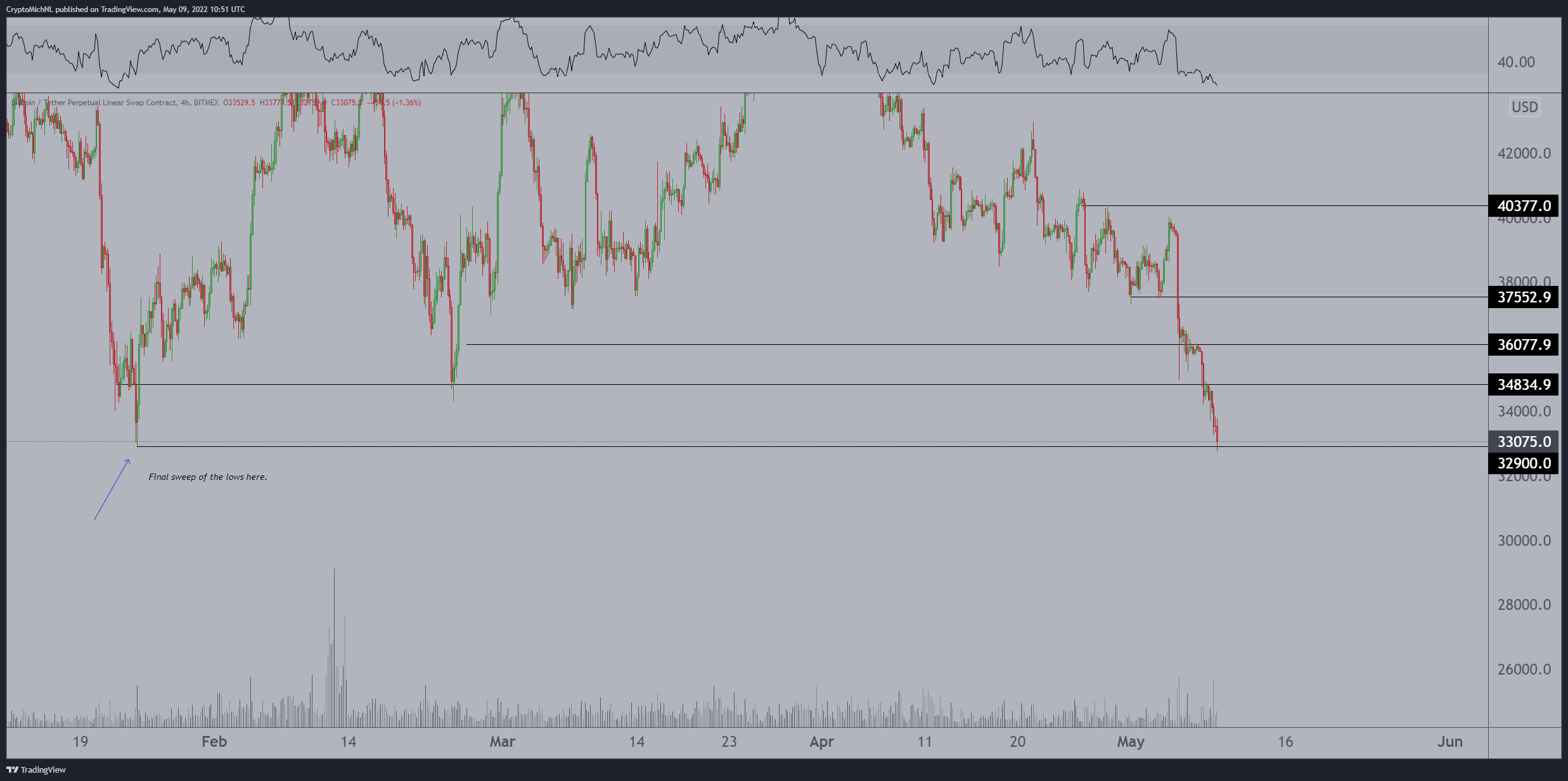The height and width of the screenshot is (781, 1568).
Task: Click the 32900.0 support level label
Action: [x=1524, y=463]
